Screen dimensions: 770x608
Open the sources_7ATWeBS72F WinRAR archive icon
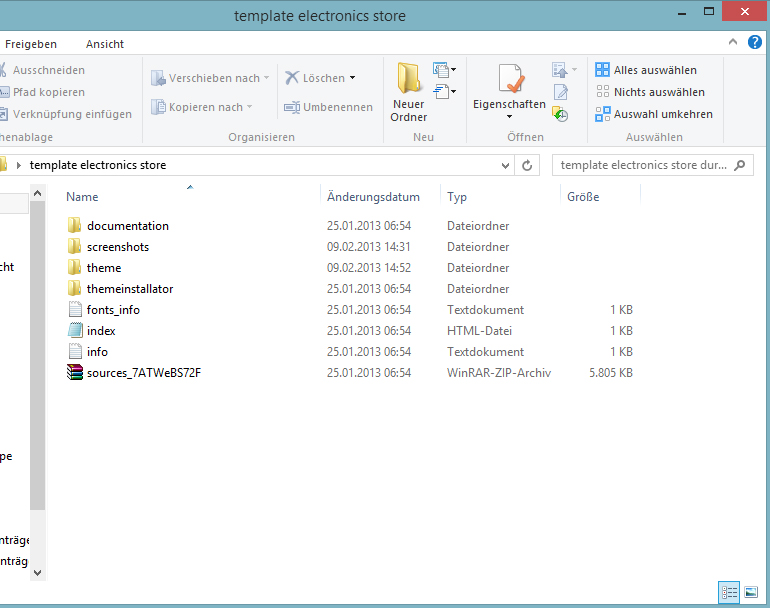click(75, 373)
